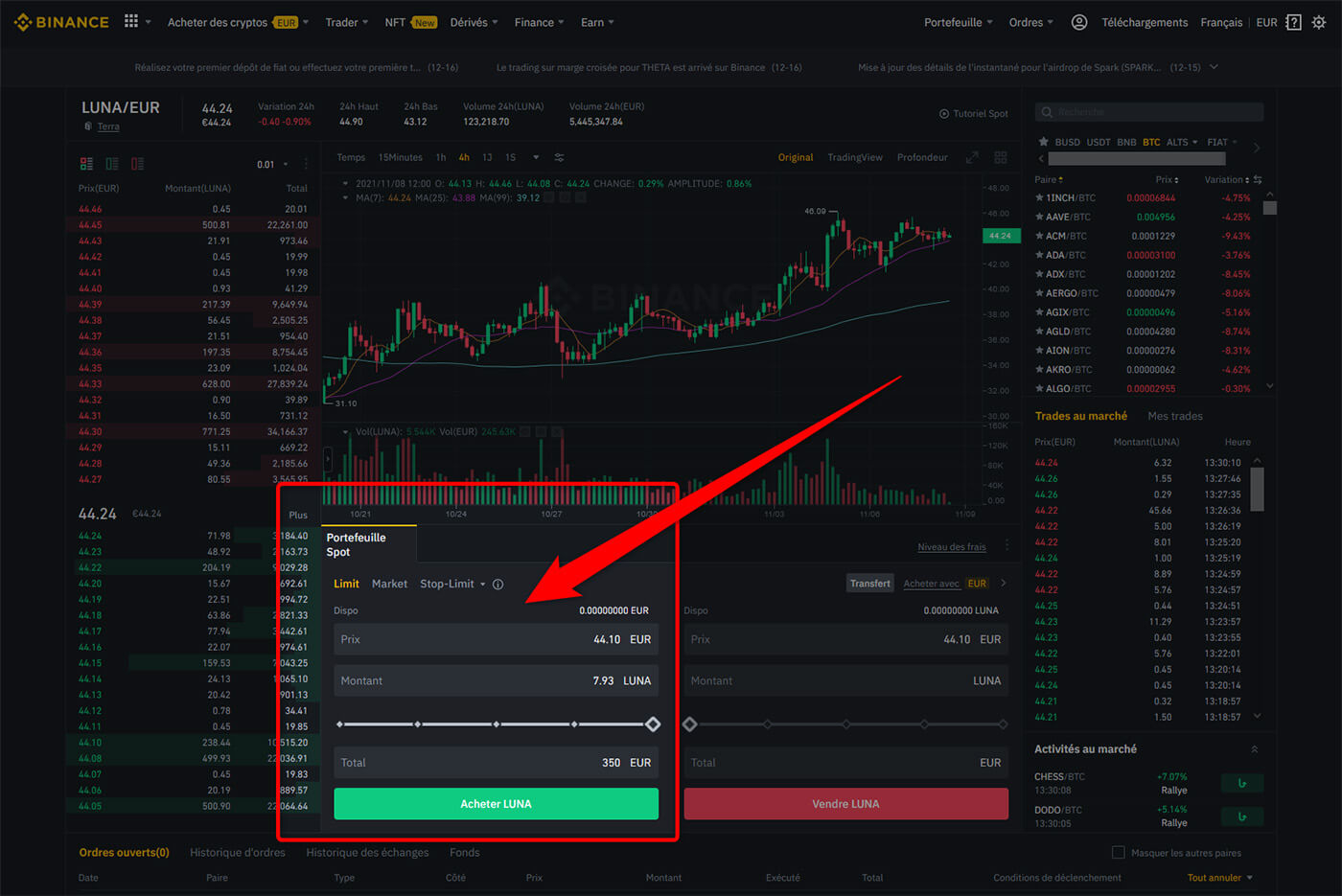Show only buy orders in order book
Image resolution: width=1342 pixels, height=896 pixels.
(112, 164)
